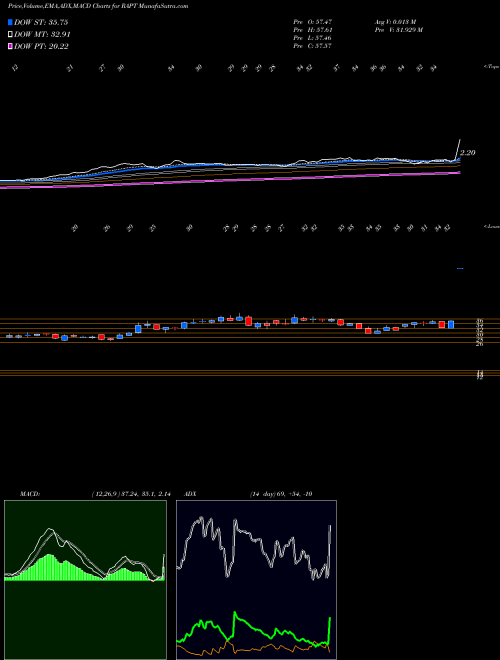Image resolution: width=500 pixels, height=660 pixels.
Task: Click the 'Pre V: 31.929 M' volume value
Action: pyautogui.click(x=398, y=29)
